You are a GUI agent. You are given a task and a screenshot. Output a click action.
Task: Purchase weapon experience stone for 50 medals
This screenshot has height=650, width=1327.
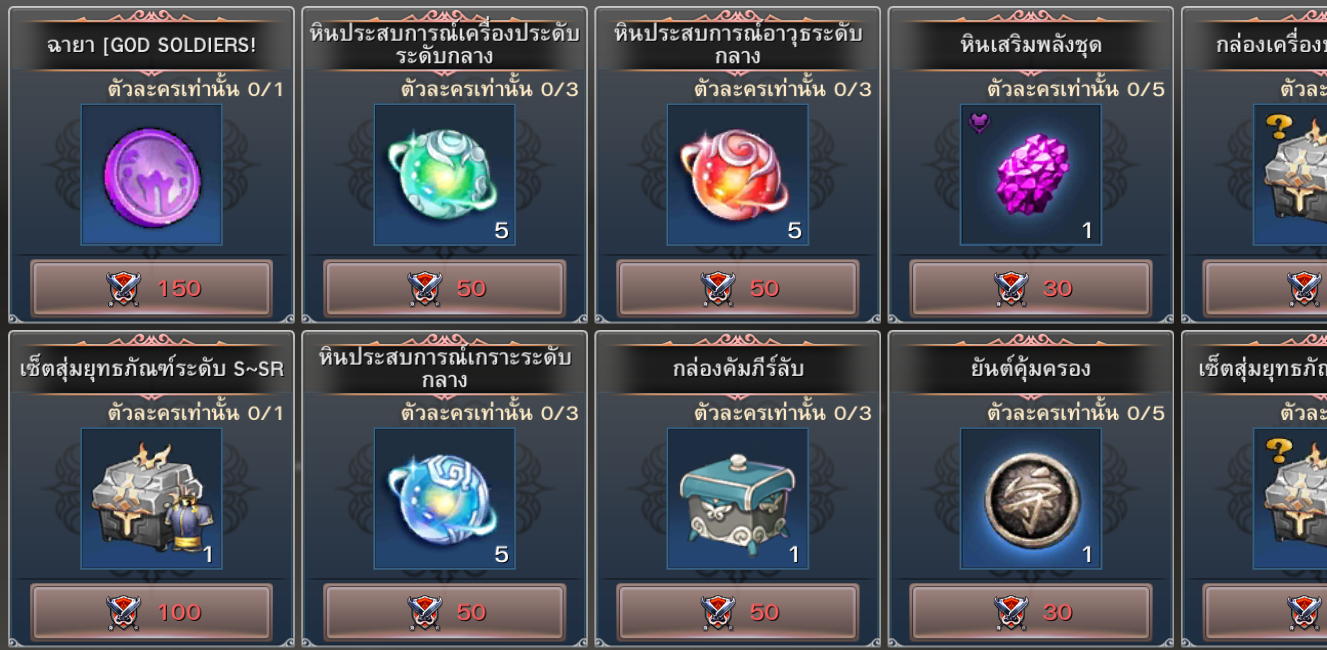737,289
